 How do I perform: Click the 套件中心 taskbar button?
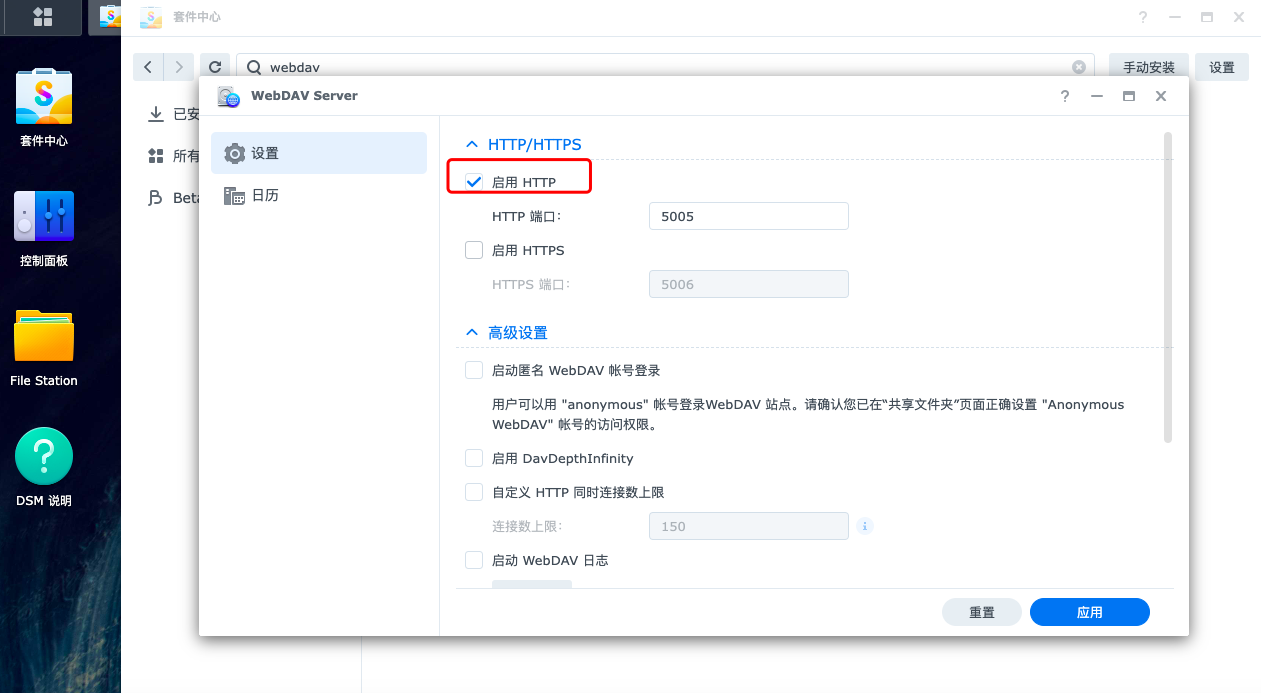point(104,17)
